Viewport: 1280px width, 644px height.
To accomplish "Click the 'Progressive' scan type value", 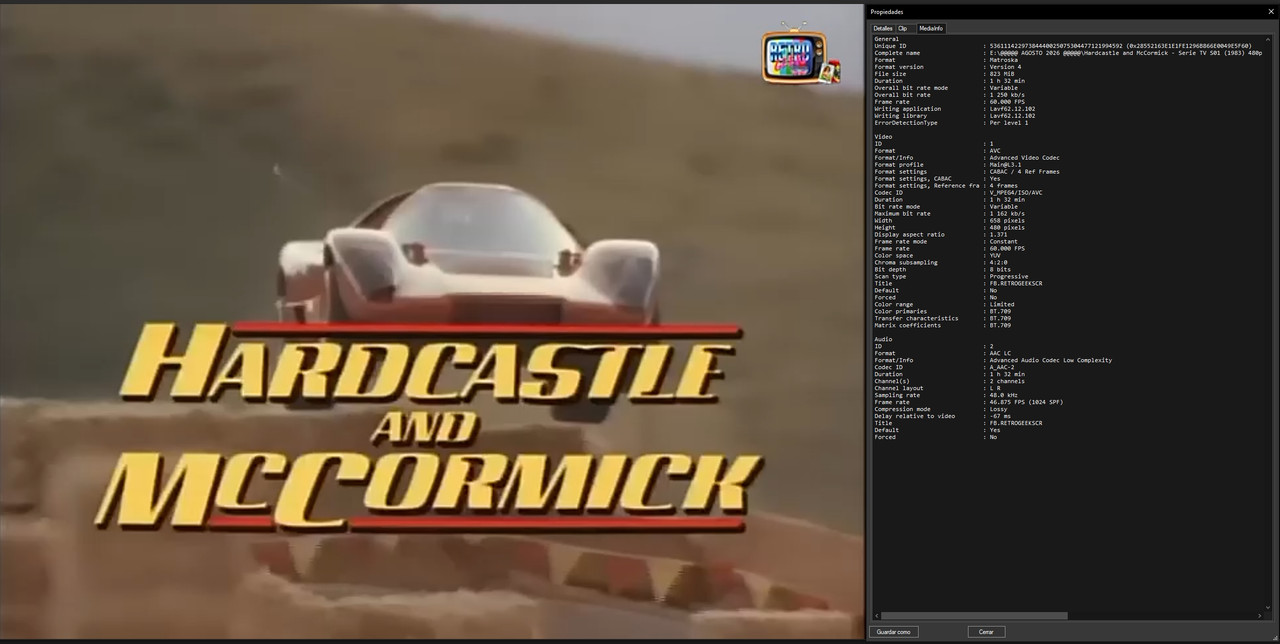I will click(x=1009, y=277).
